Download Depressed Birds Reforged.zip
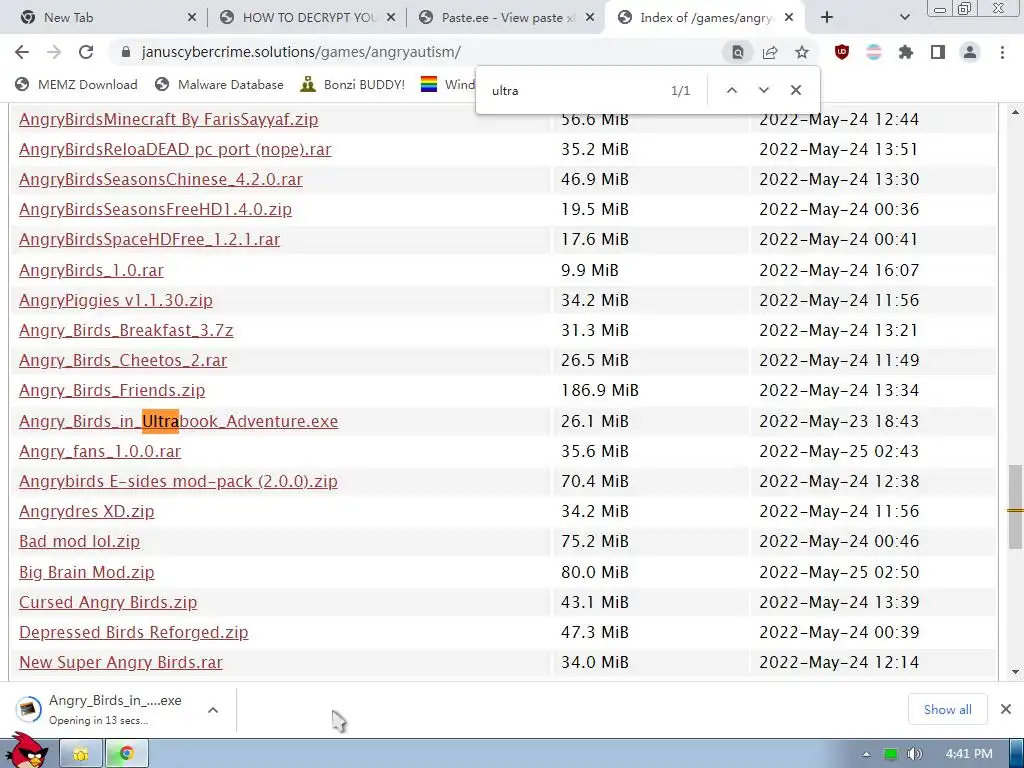 [133, 633]
